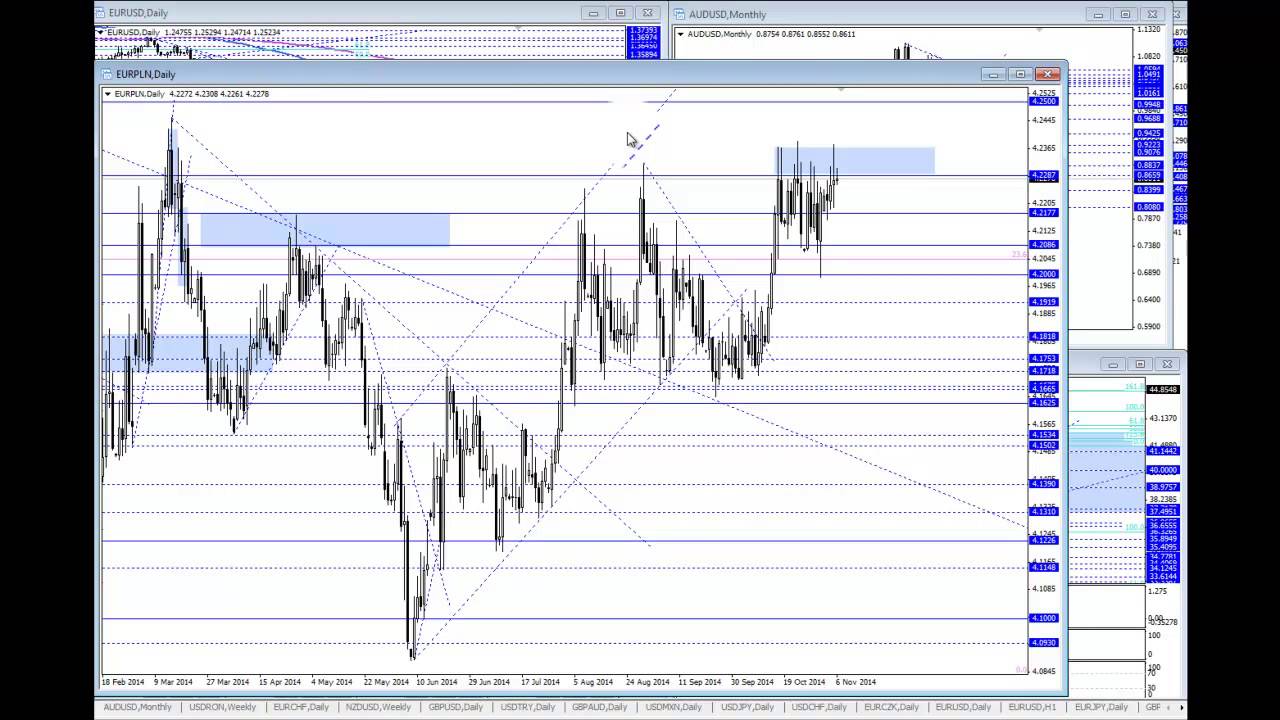Screen dimensions: 1280x720
Task: Switch to the USDMXN,Daily tab
Action: [675, 708]
